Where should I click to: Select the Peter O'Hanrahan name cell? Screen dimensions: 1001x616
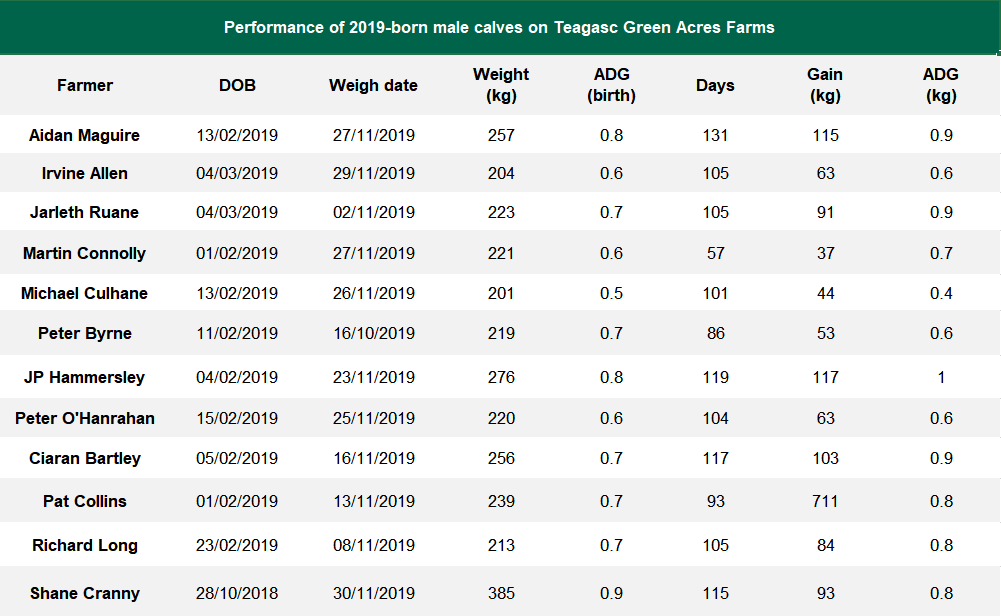coord(85,418)
